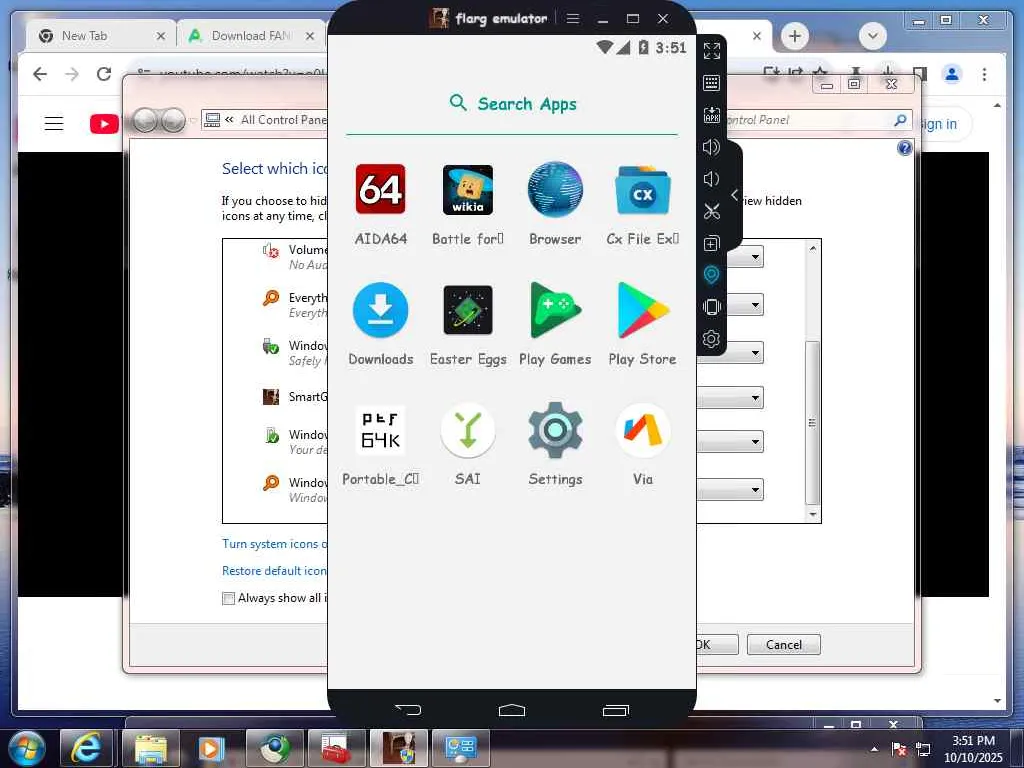The height and width of the screenshot is (768, 1024).
Task: Decrease emulator volume with lower speaker icon
Action: point(711,179)
